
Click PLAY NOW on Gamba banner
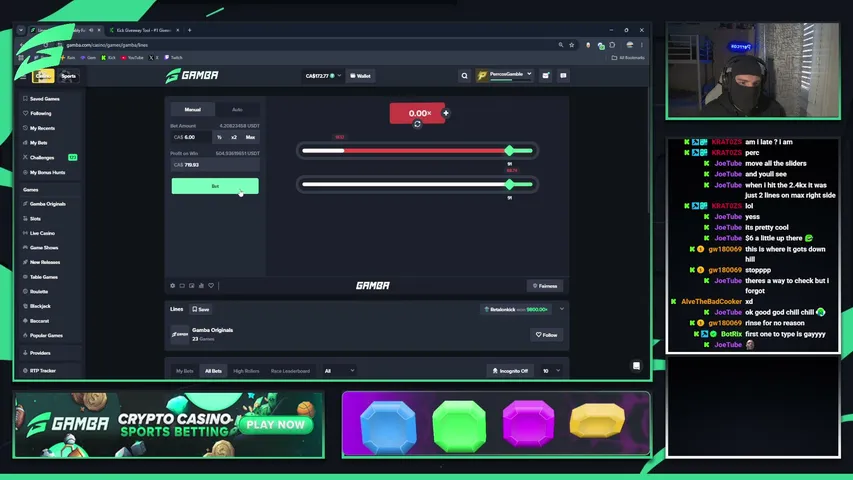coord(276,425)
